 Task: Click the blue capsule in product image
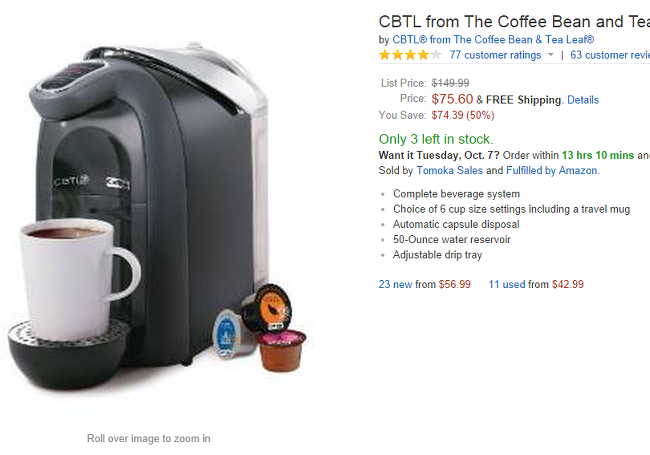point(229,334)
